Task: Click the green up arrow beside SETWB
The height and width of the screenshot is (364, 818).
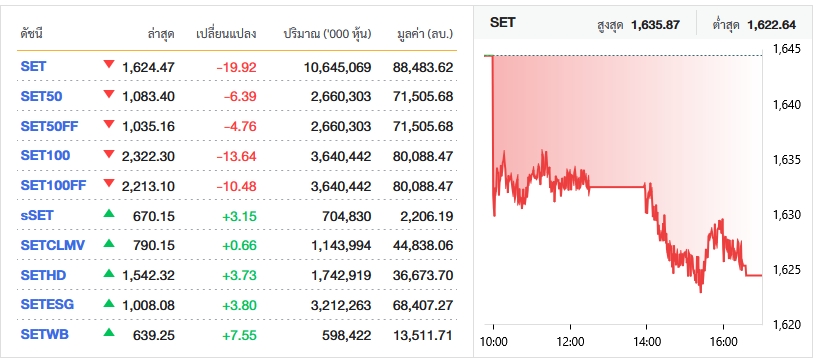Action: 109,332
